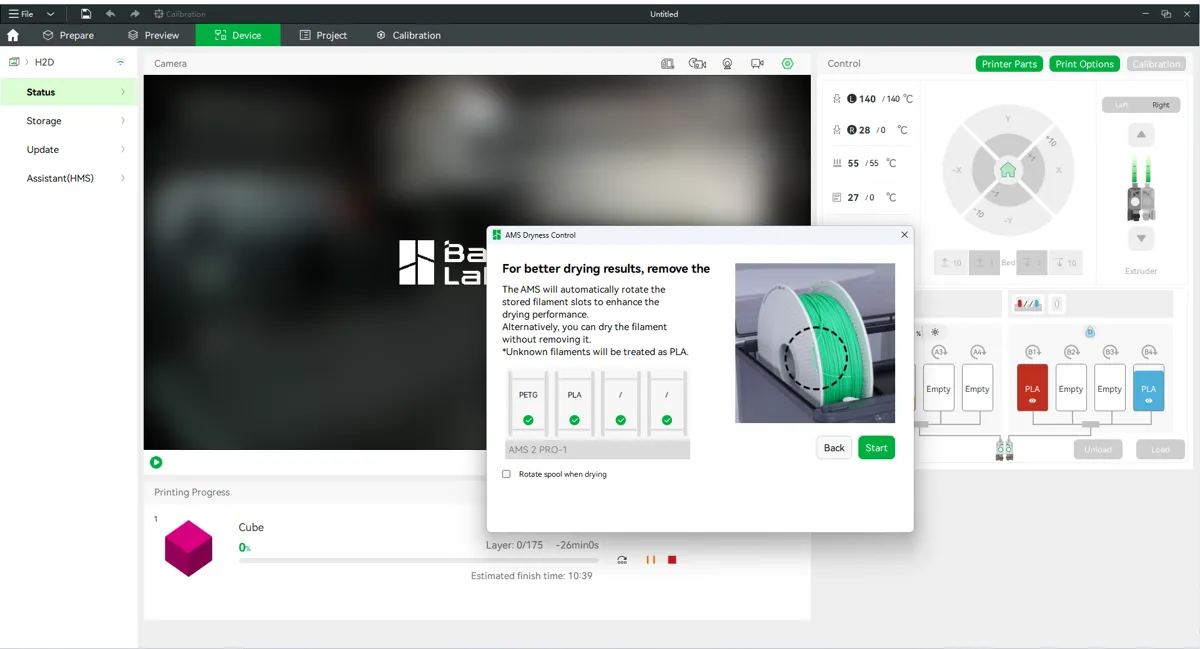Screen dimensions: 1200x649
Task: Click the Back button in dialog
Action: (x=834, y=448)
